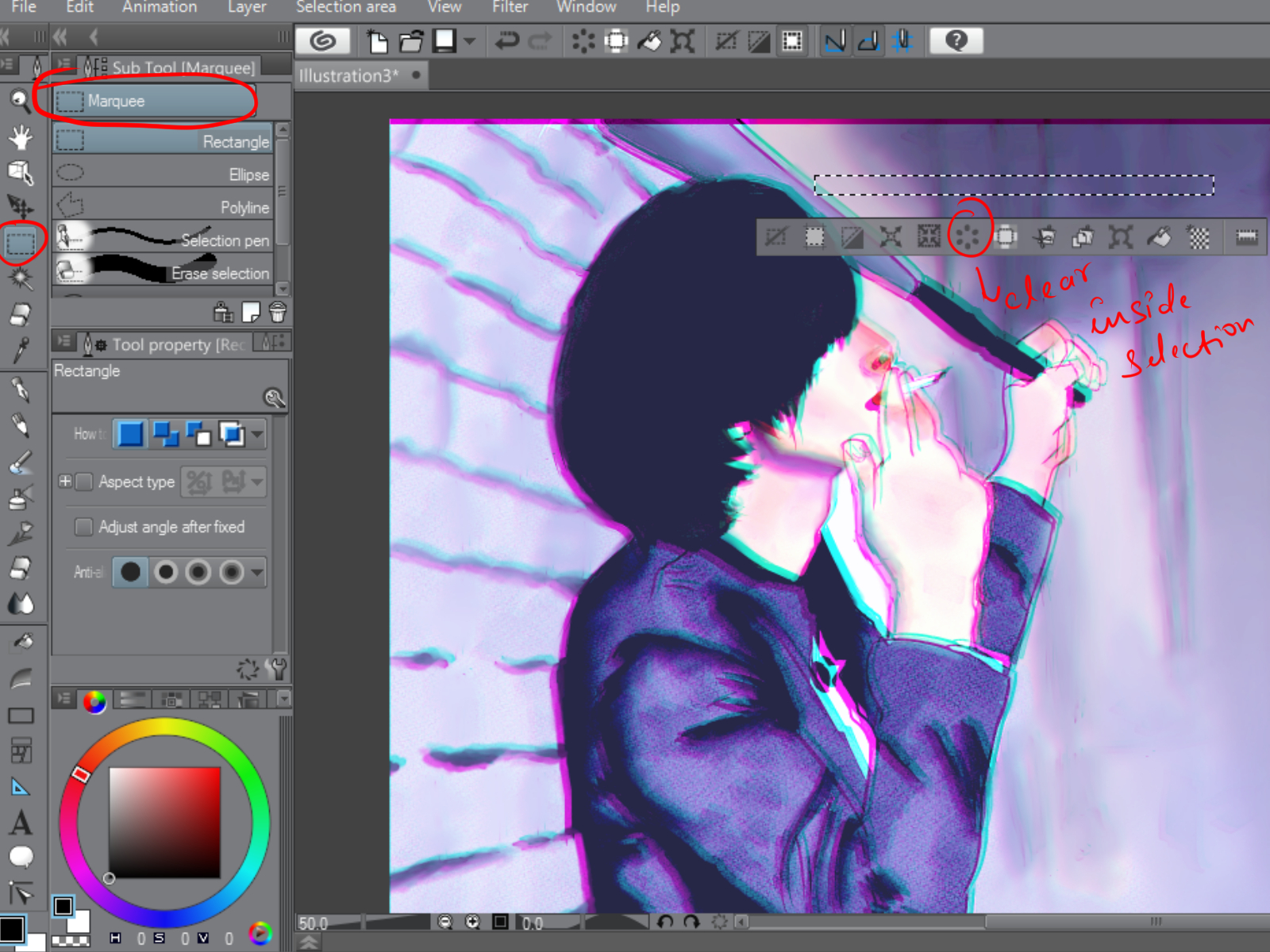Choose the first anti-aliasing option
The image size is (1270, 952).
[131, 572]
